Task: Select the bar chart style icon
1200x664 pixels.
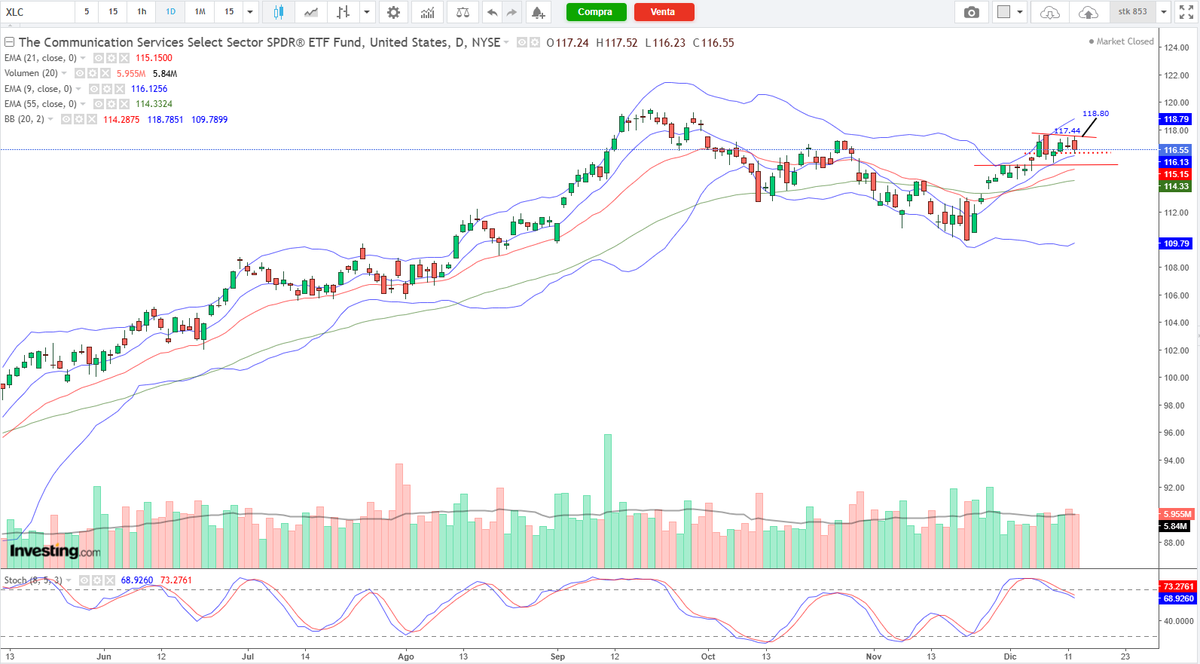Action: pyautogui.click(x=344, y=12)
